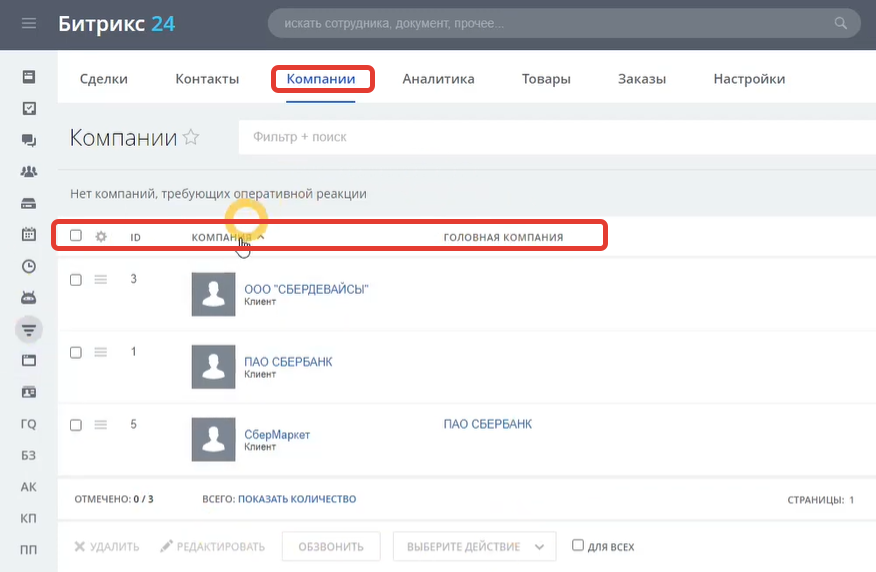Screen dimensions: 876x572
Task: Open the hamburger main menu
Action: click(28, 23)
